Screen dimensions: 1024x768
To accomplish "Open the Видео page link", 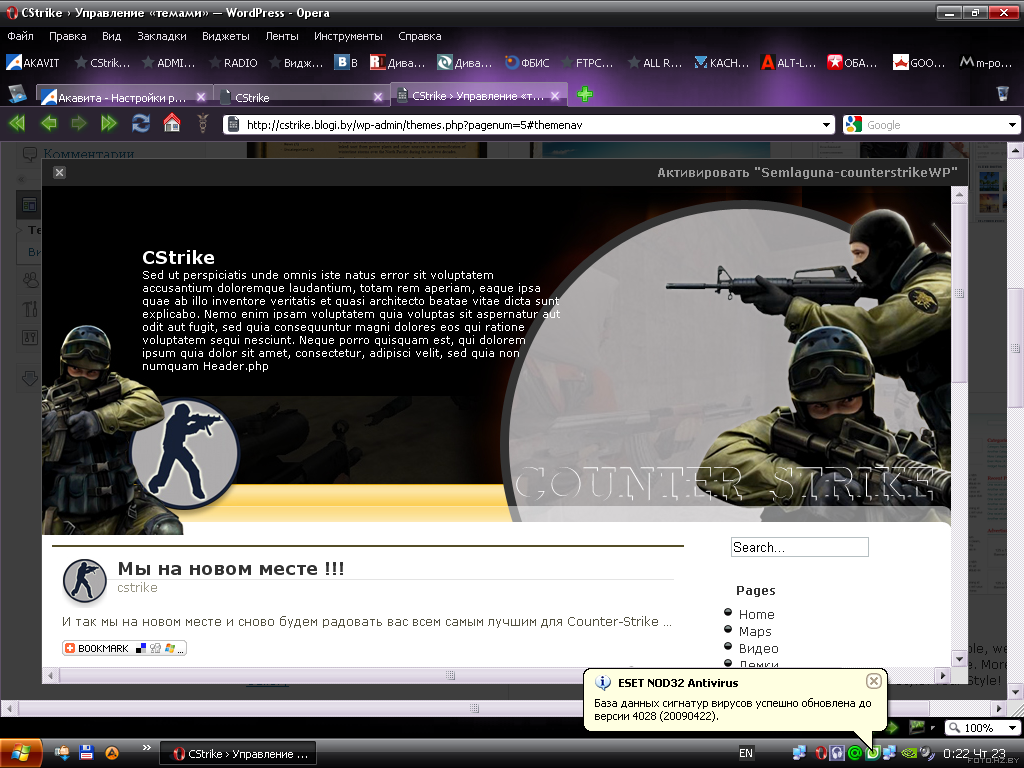I will [x=758, y=648].
